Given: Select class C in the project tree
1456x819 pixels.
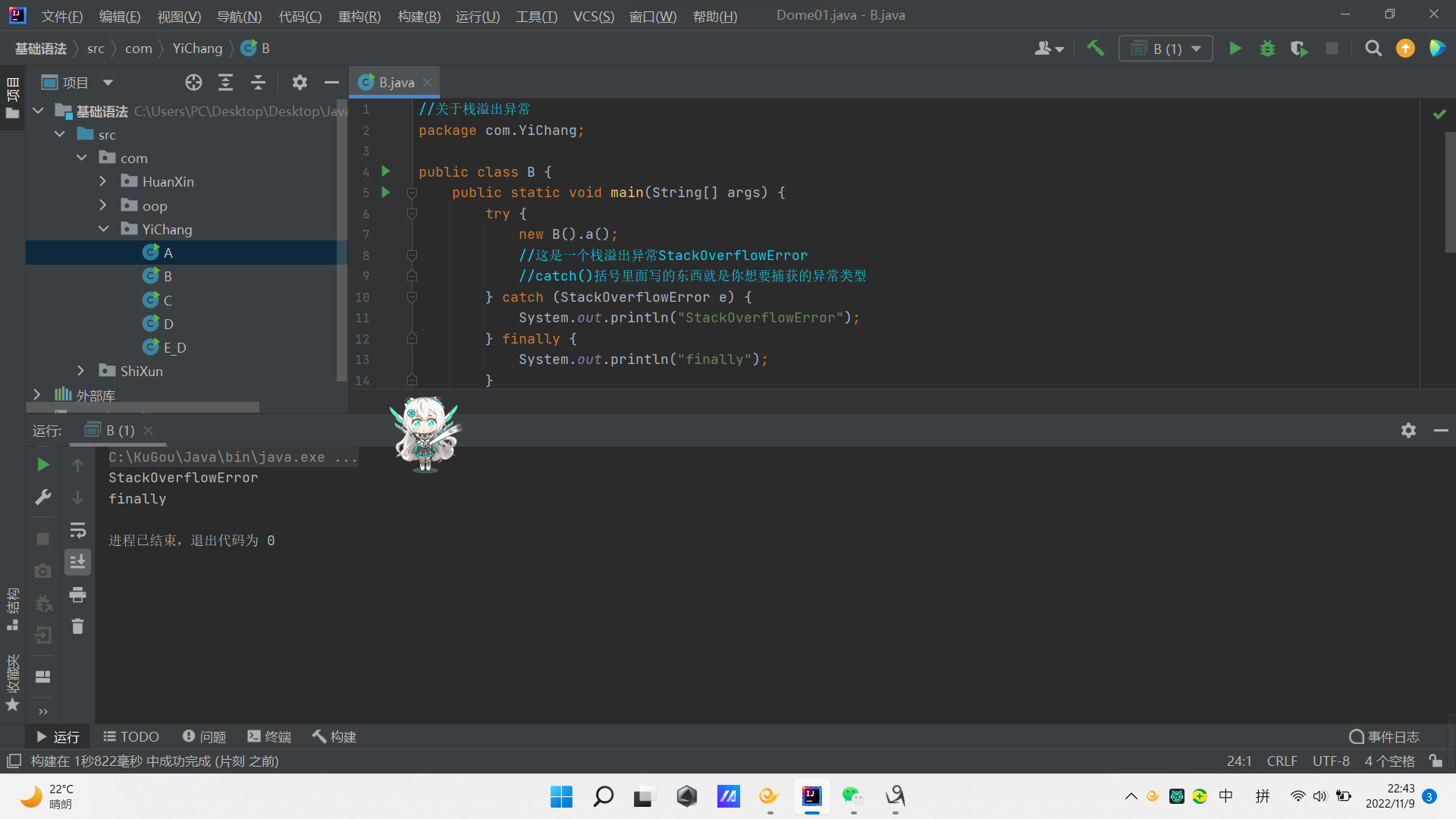Looking at the screenshot, I should tap(168, 300).
